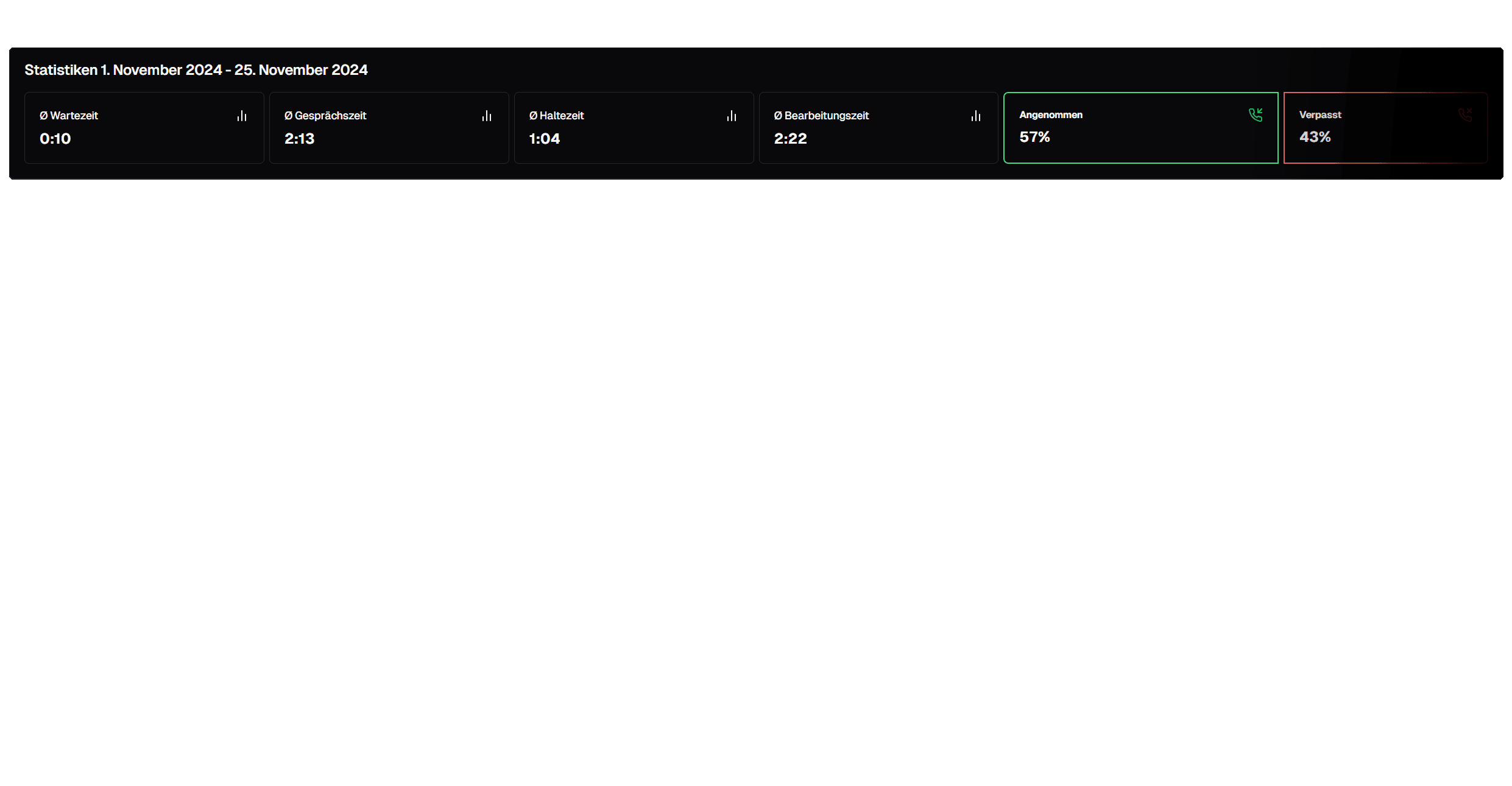Open the Ø Wartezeit statistics card
Viewport: 1512px width, 786px height.
click(x=144, y=127)
